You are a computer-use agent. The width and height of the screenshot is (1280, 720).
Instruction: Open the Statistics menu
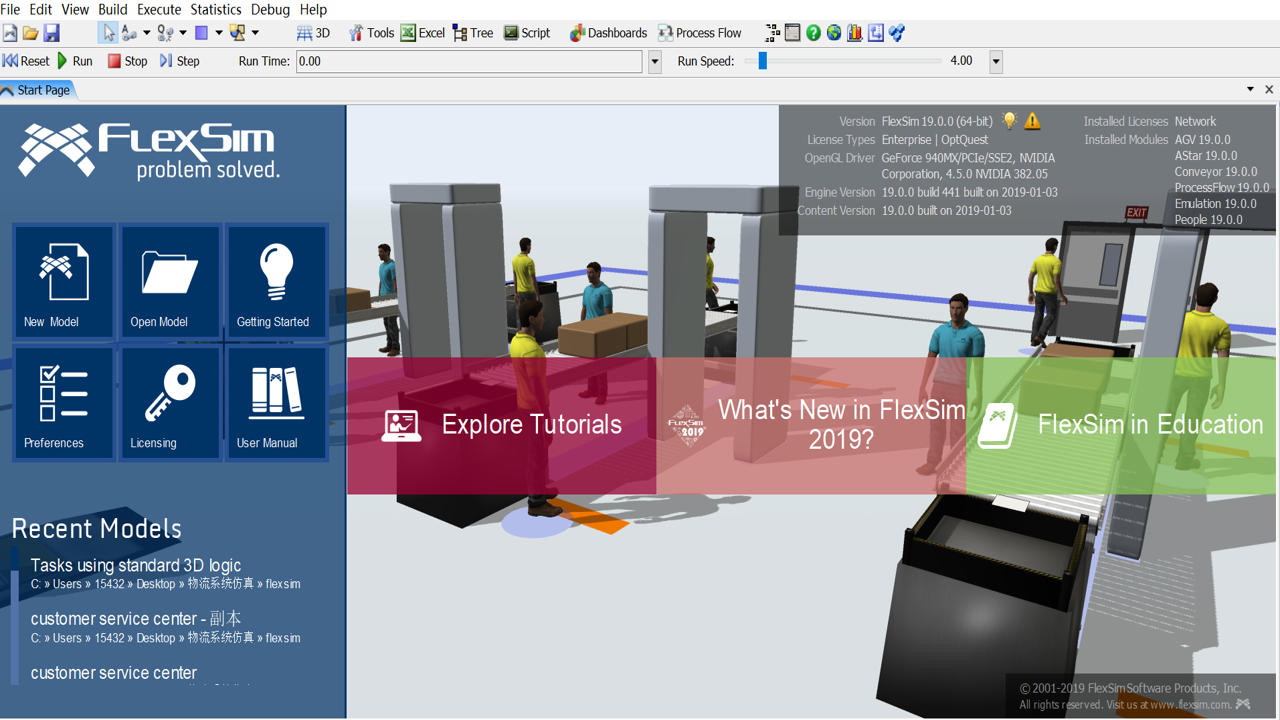click(x=216, y=9)
